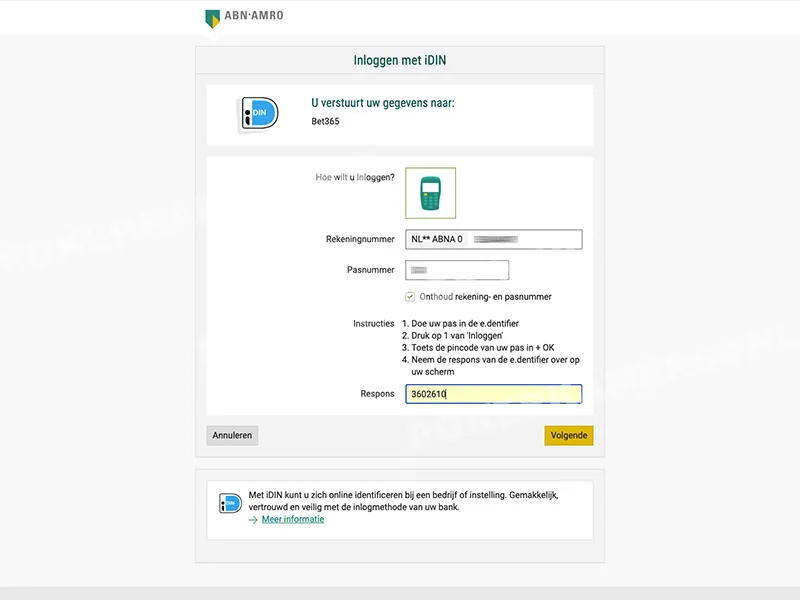Click the Inloggen met iDIN heading

(x=400, y=60)
